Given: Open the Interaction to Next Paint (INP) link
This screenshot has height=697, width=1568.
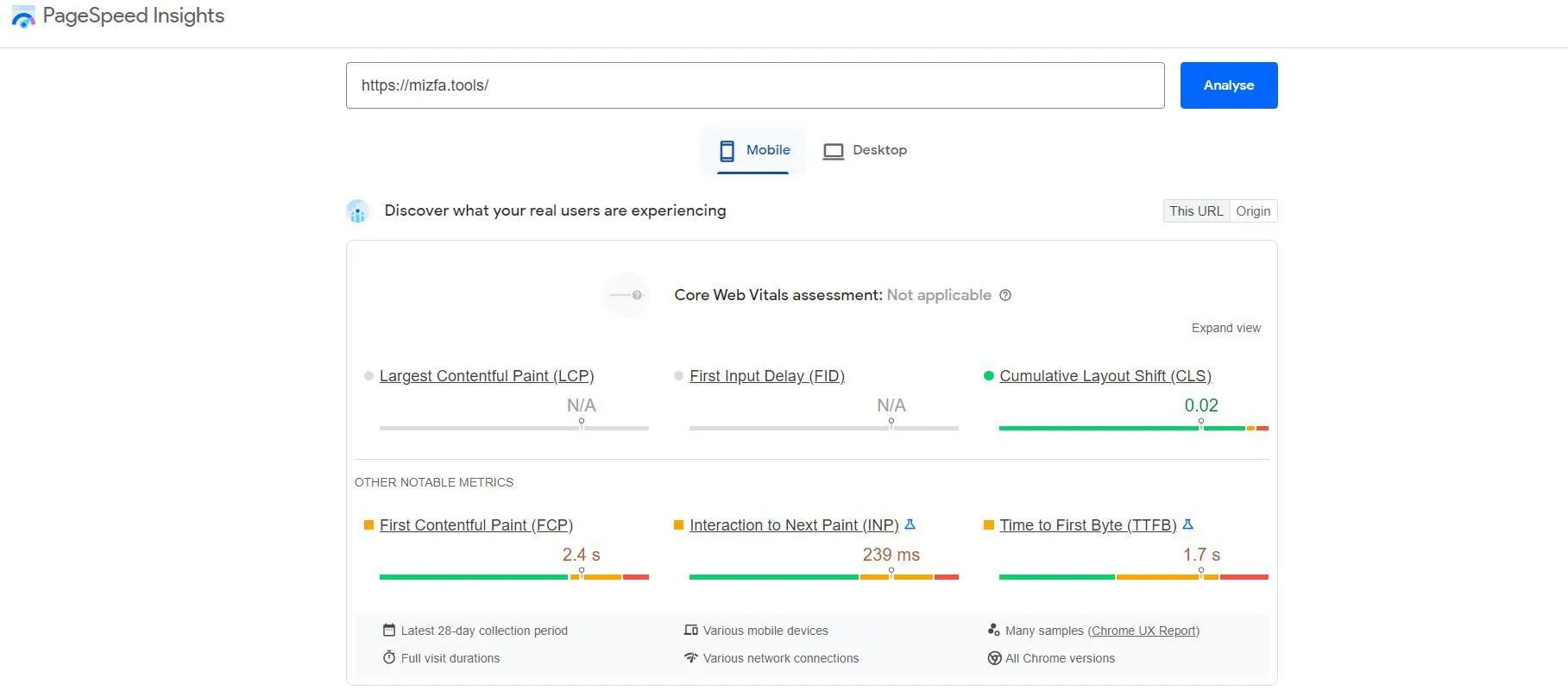Looking at the screenshot, I should coord(794,525).
